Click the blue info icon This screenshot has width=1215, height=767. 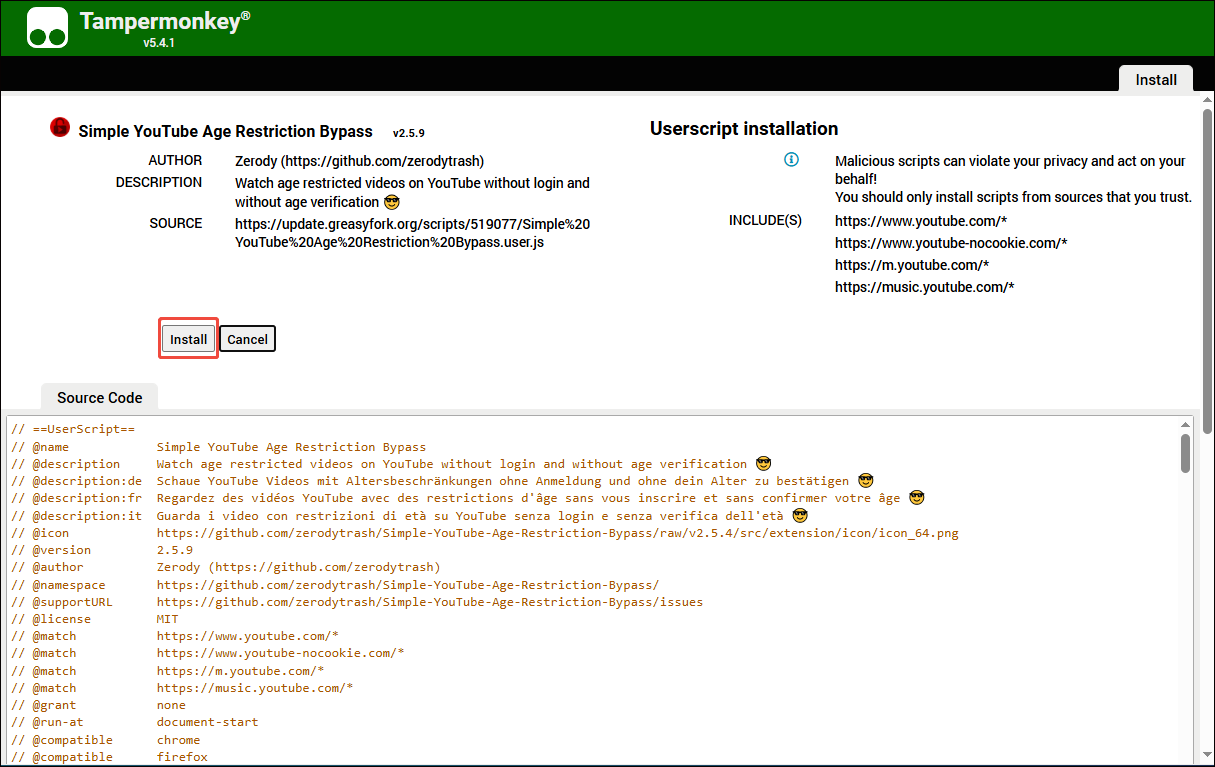point(791,160)
